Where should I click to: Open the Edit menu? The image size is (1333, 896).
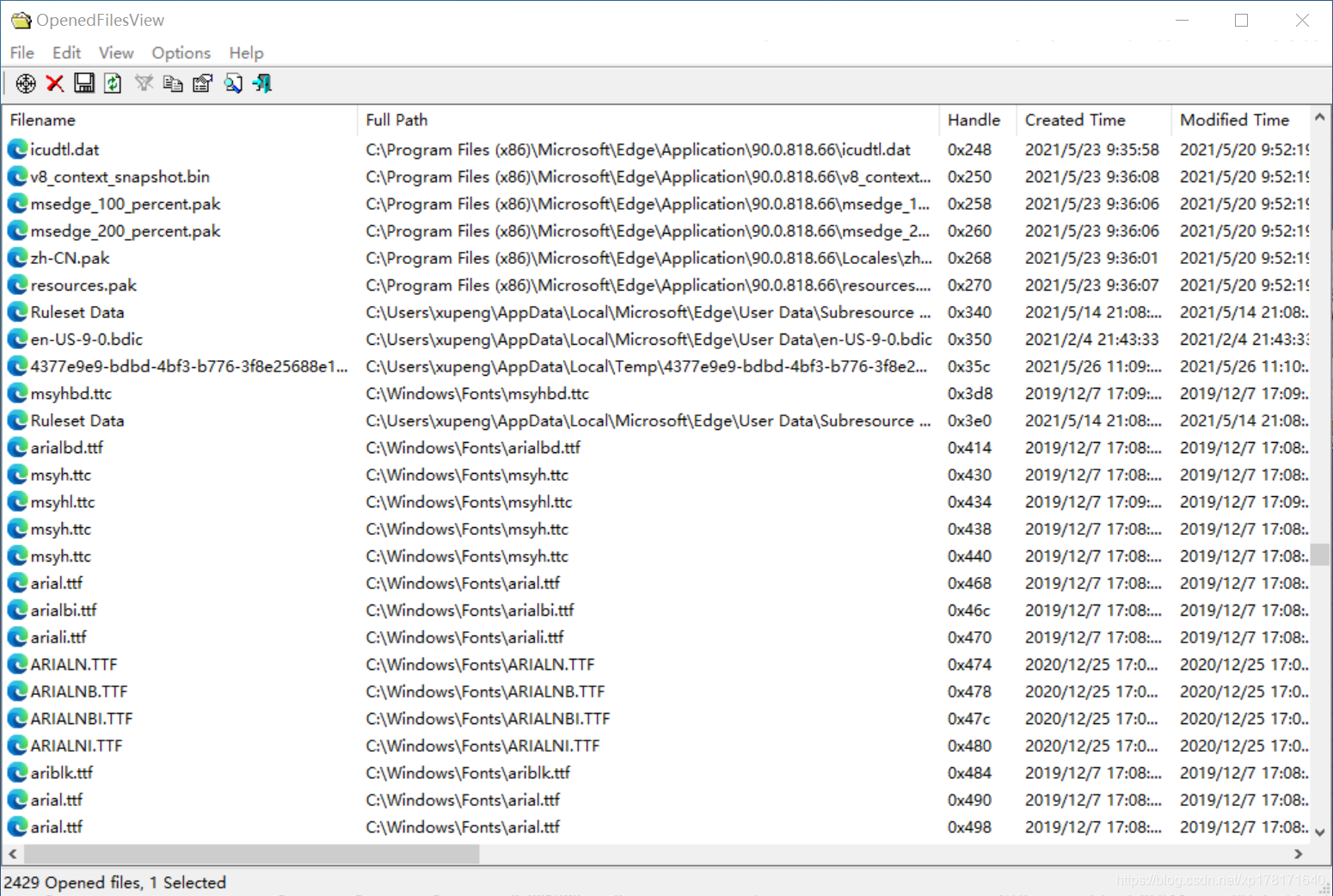pos(67,52)
